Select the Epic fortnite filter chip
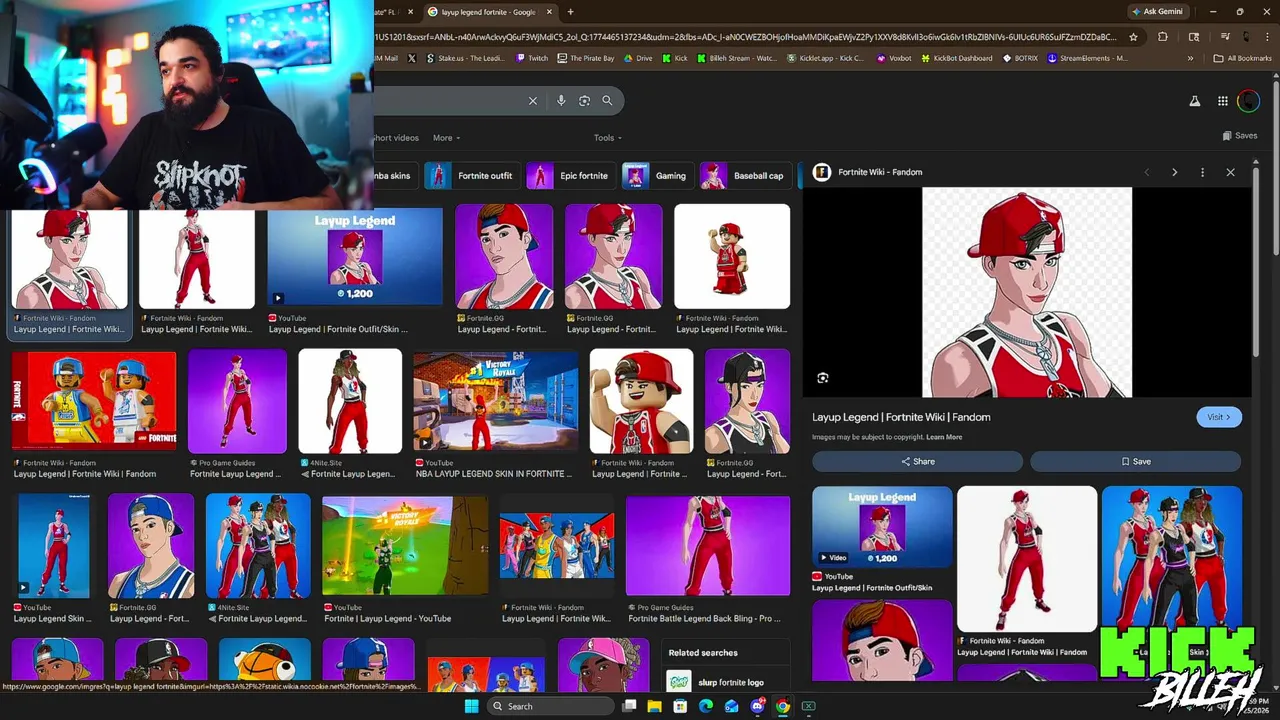 (571, 176)
